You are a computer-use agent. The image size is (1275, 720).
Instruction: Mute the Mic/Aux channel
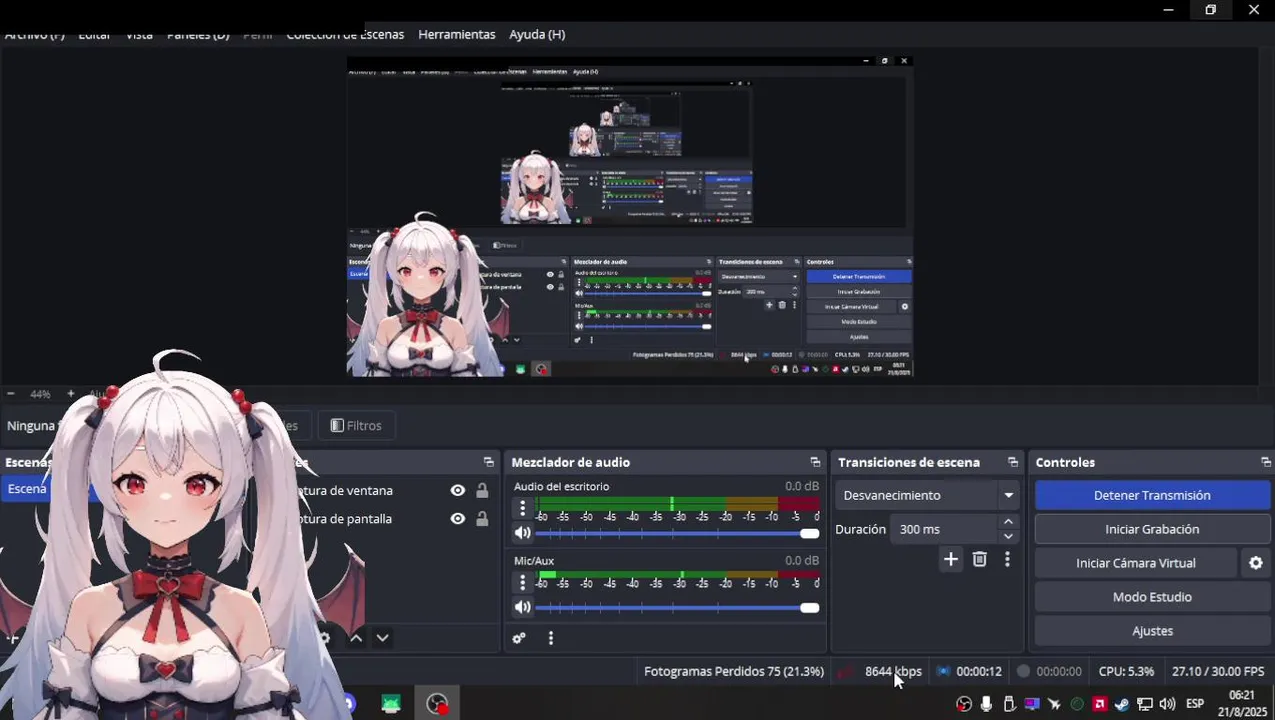click(522, 607)
